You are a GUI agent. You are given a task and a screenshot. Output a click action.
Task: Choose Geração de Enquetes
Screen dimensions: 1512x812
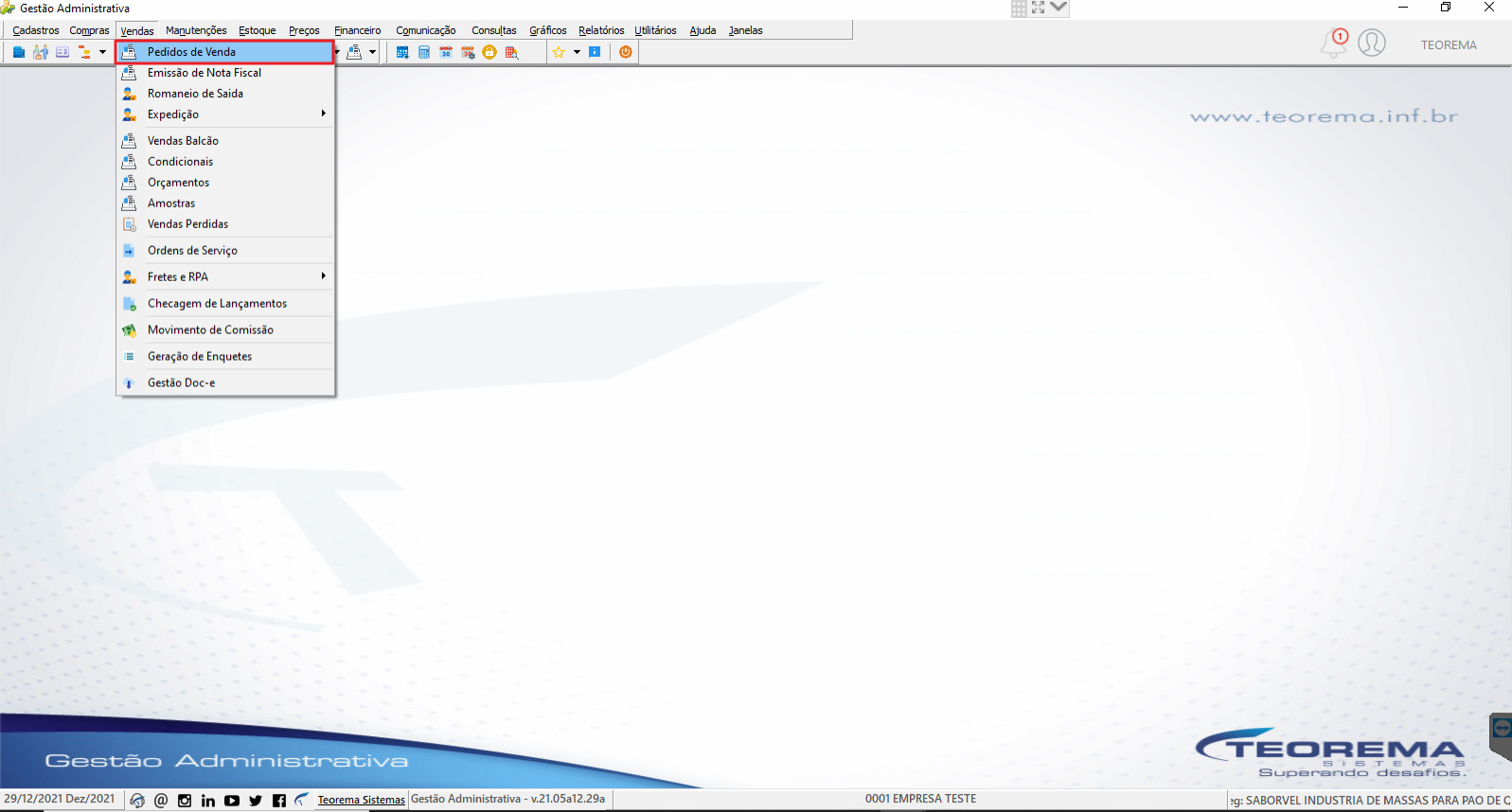click(x=225, y=357)
